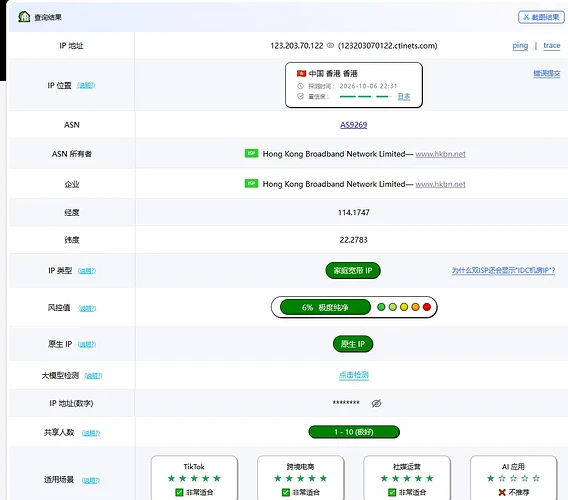Click the 6% 极度纯净 risk bar
Viewport: 568px width, 500px height.
point(325,307)
